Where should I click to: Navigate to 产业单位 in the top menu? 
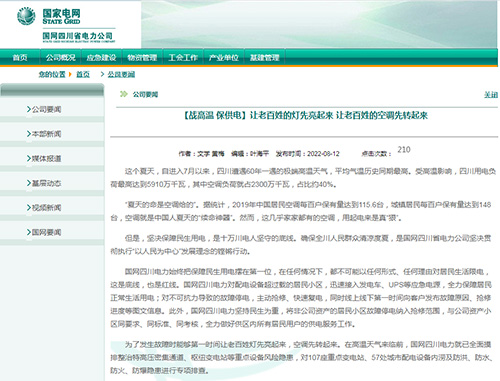pyautogui.click(x=224, y=58)
